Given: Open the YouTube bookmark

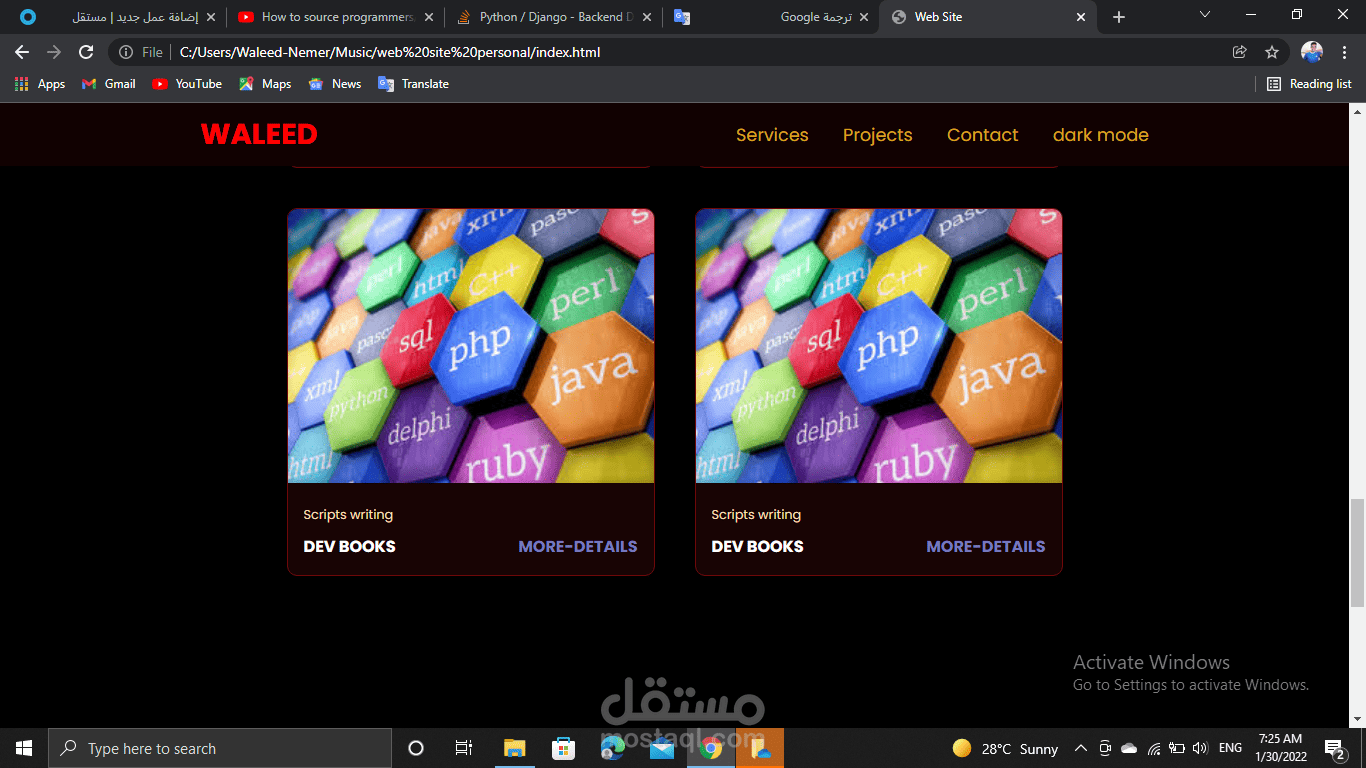Looking at the screenshot, I should (187, 84).
